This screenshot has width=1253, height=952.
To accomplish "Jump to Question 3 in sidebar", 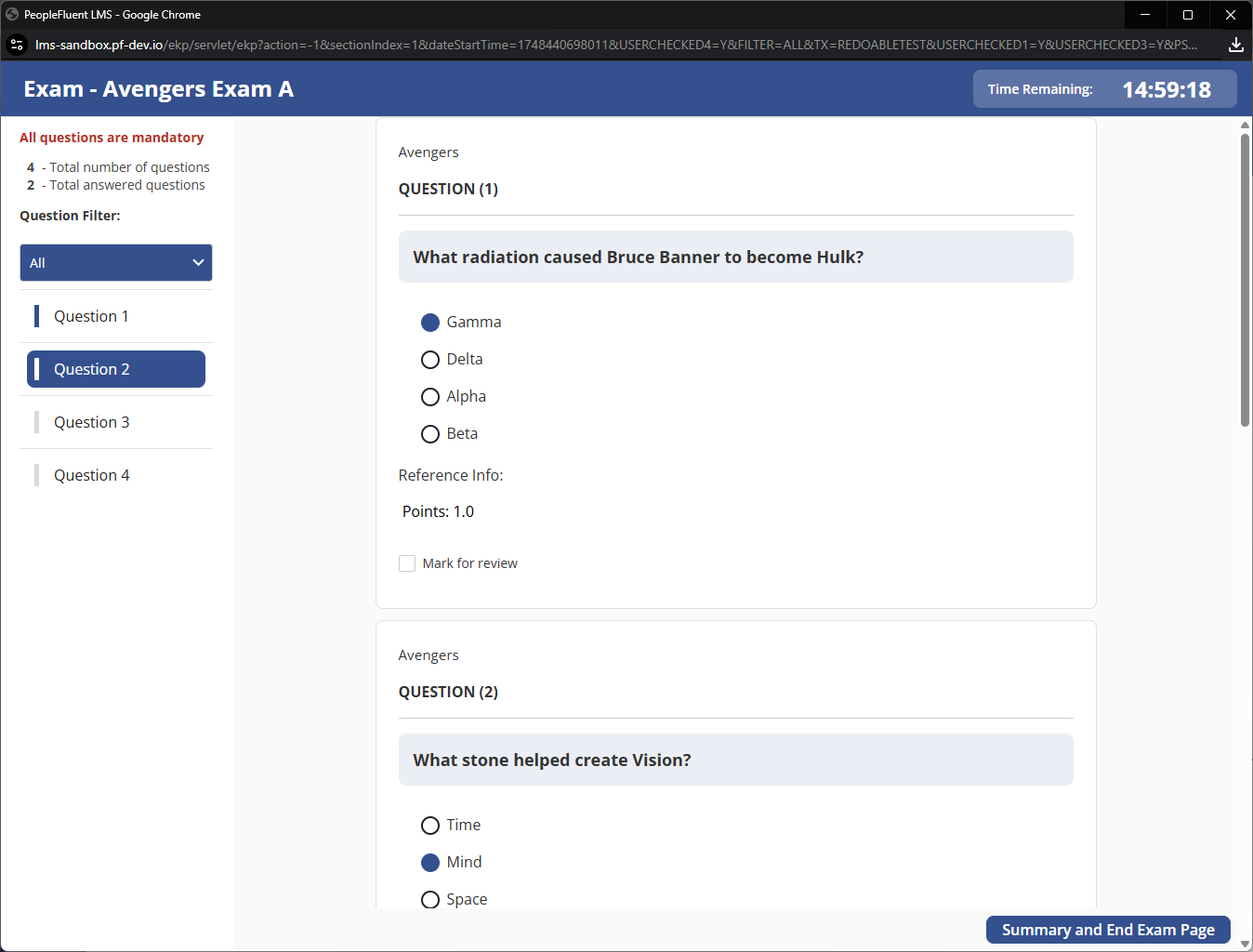I will (116, 422).
